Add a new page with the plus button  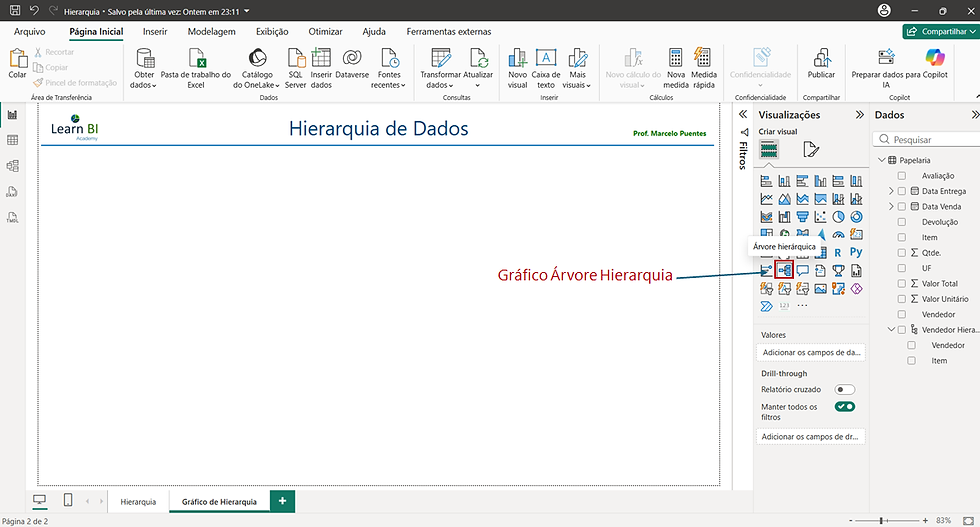(282, 501)
